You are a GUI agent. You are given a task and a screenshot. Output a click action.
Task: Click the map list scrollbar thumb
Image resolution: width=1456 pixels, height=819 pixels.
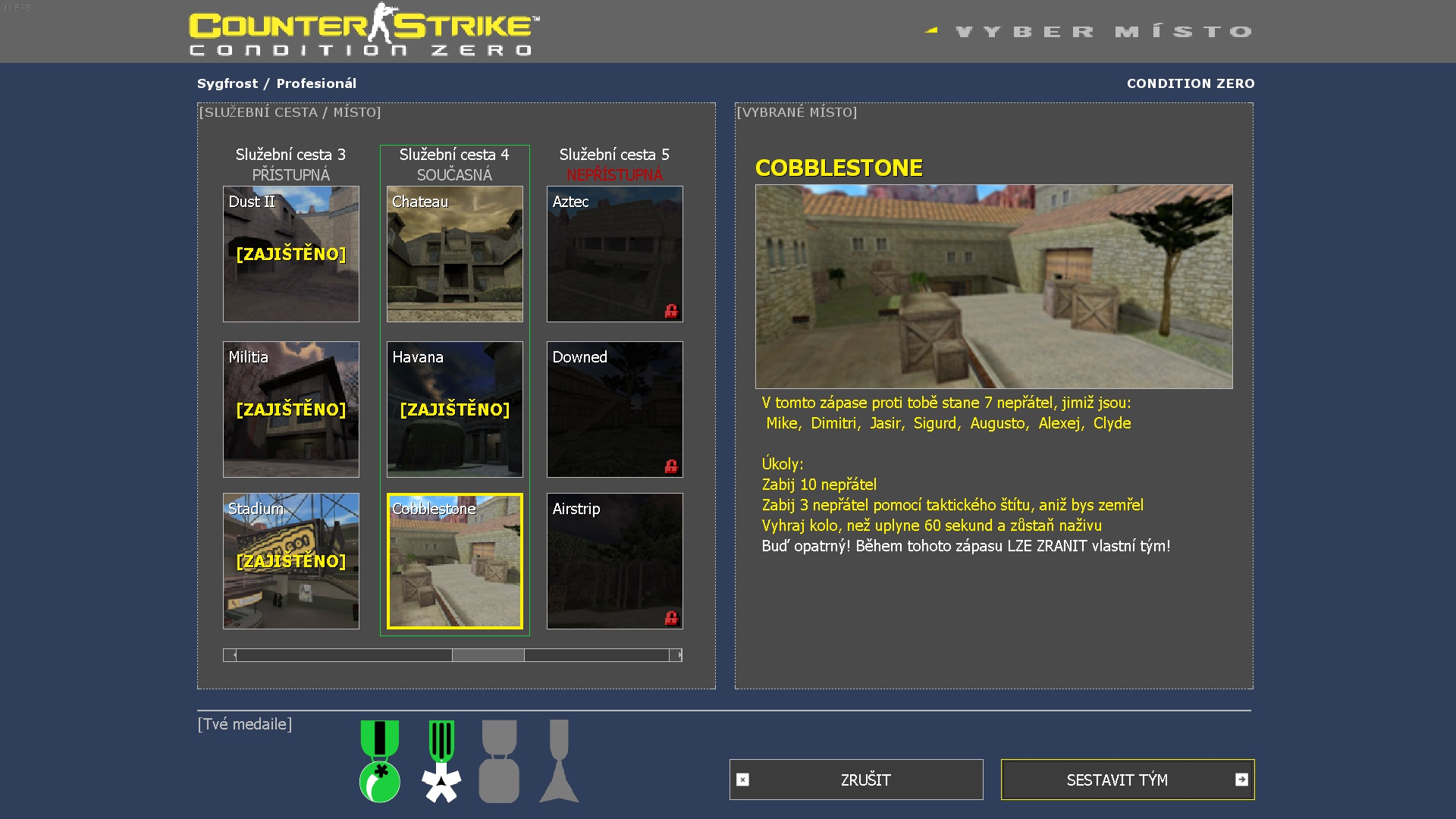(488, 655)
